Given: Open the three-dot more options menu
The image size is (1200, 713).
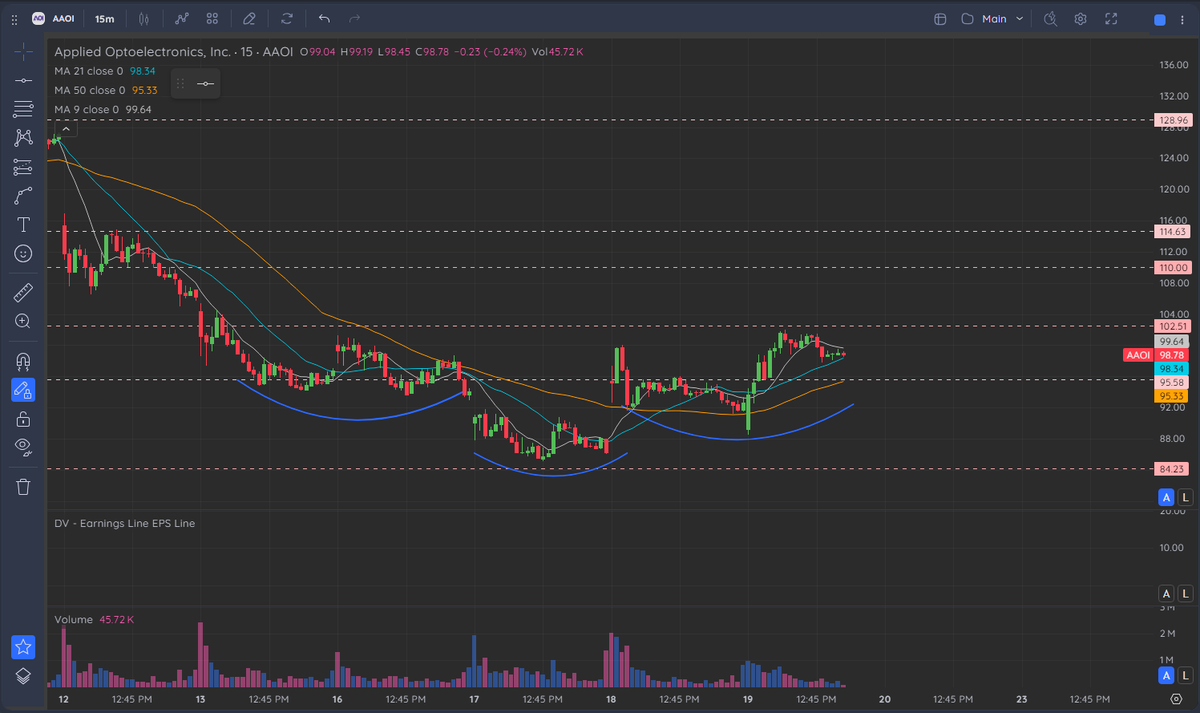Looking at the screenshot, I should coord(1185,19).
